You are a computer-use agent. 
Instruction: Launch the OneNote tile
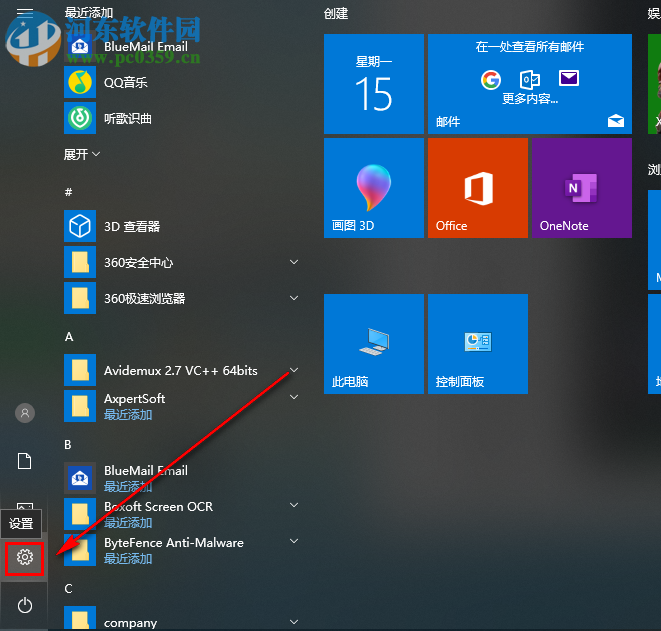[x=582, y=188]
